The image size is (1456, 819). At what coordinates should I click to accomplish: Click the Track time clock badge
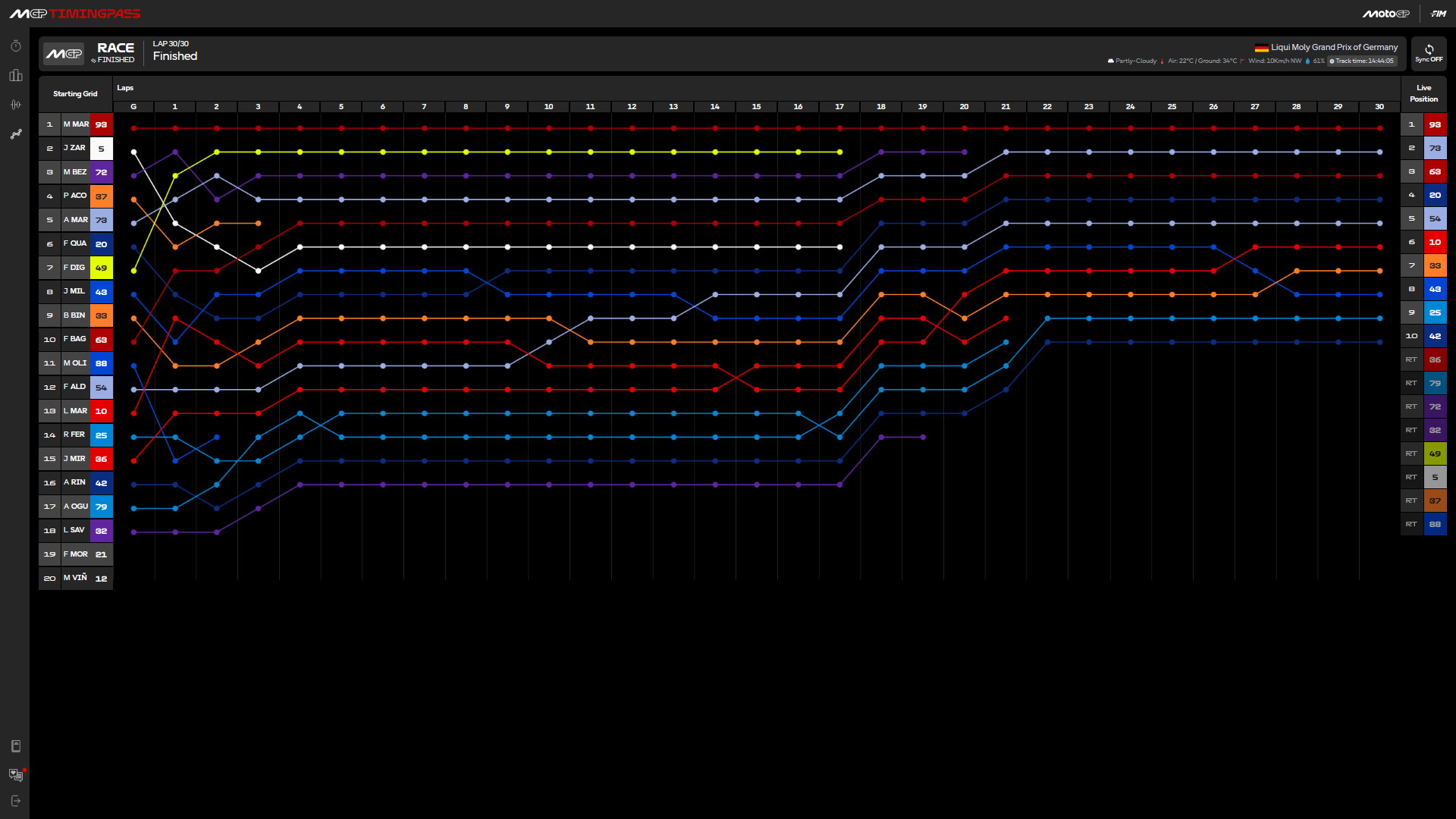[1362, 61]
